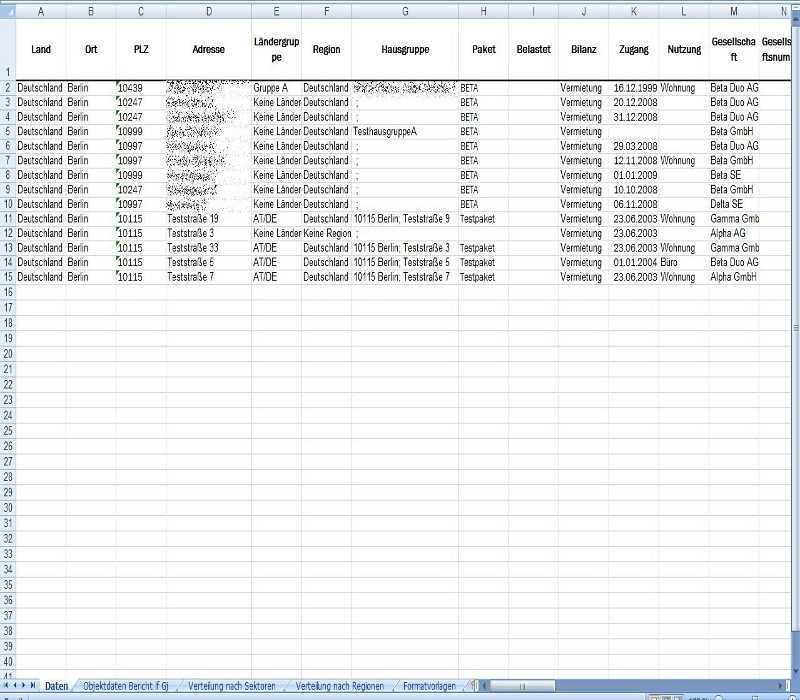This screenshot has height=700, width=800.
Task: Select date cell '29.03.2008'
Action: [634, 146]
